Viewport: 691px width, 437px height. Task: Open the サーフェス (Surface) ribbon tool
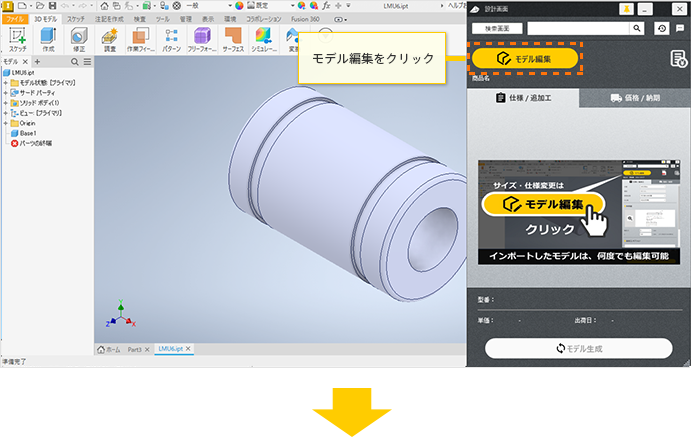[x=233, y=40]
